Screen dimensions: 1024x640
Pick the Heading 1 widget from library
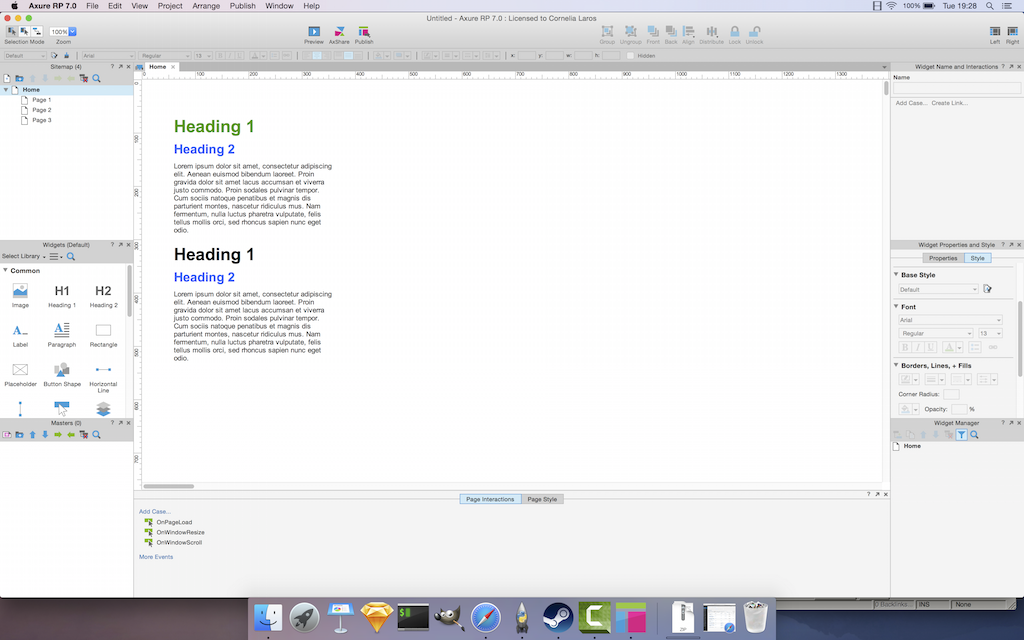[x=61, y=295]
